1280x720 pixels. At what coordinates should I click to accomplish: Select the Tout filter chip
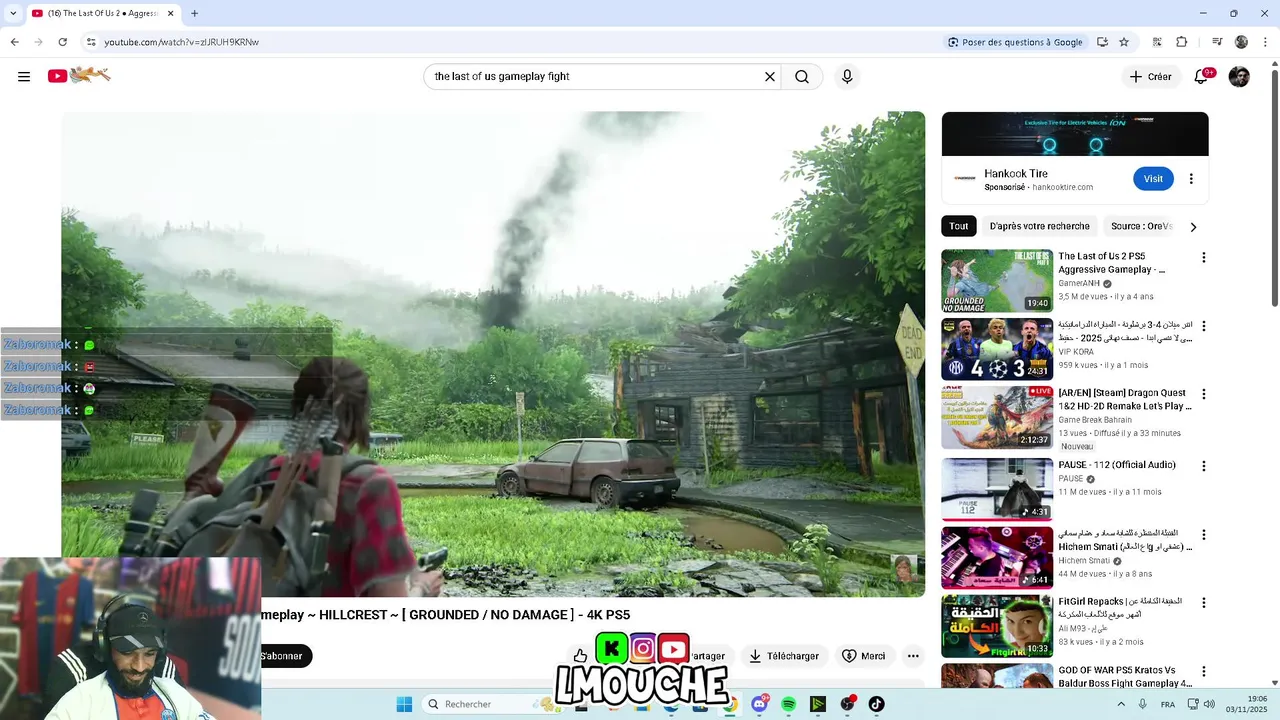pyautogui.click(x=959, y=226)
